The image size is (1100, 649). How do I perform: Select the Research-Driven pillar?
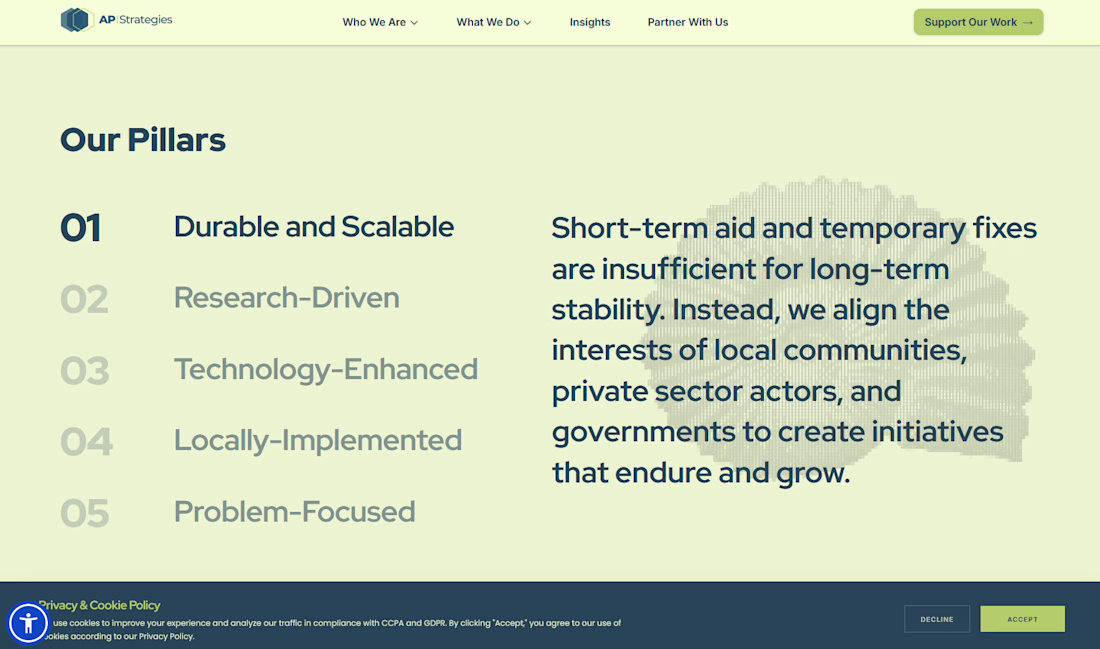(x=286, y=297)
